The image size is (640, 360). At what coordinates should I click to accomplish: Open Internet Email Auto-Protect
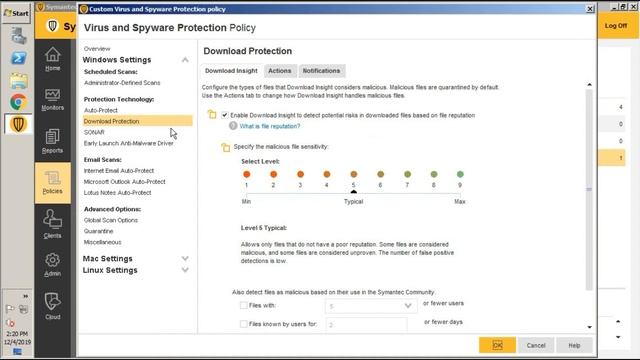(119, 171)
